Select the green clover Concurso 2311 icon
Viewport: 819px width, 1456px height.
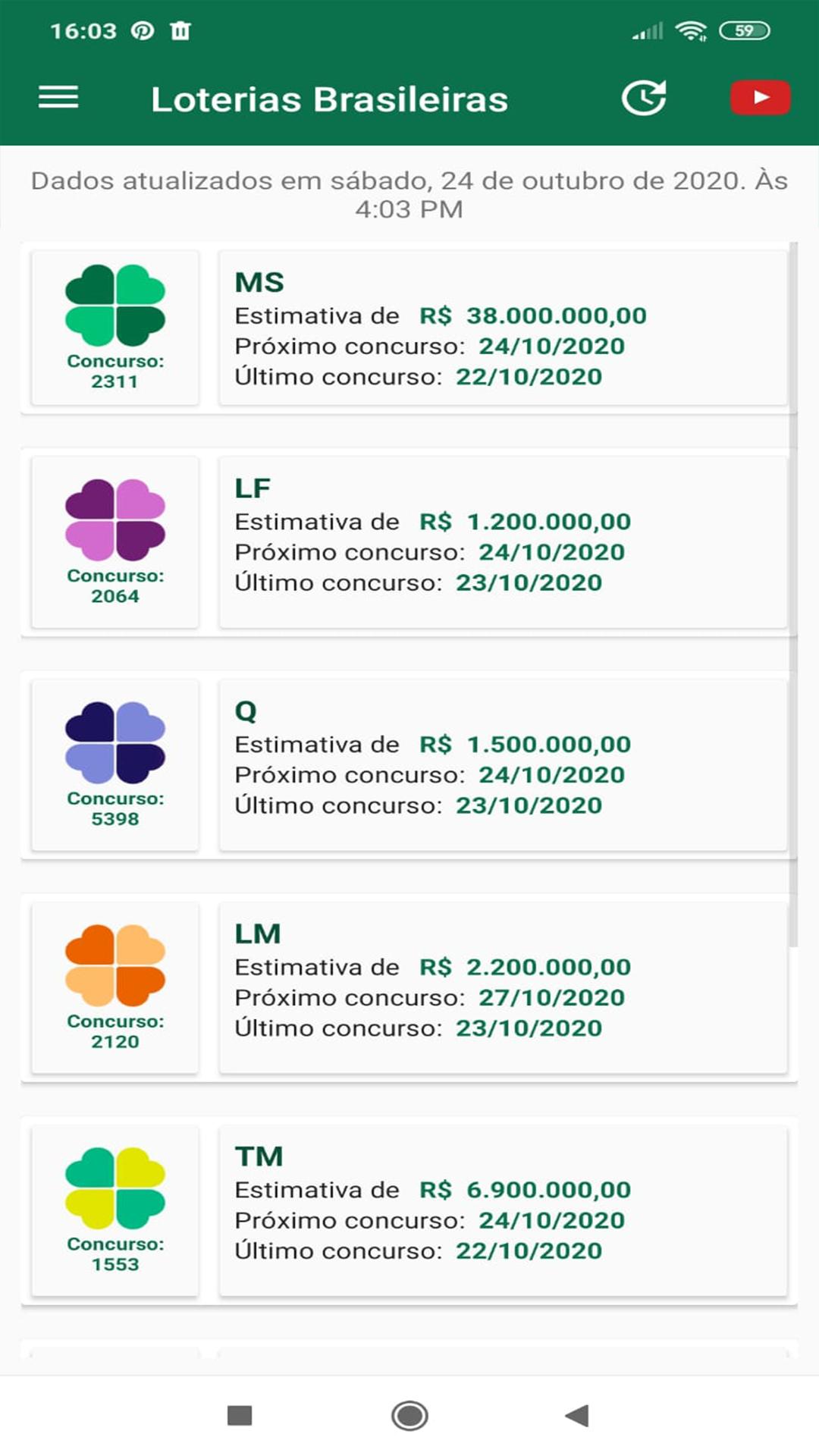pos(115,328)
